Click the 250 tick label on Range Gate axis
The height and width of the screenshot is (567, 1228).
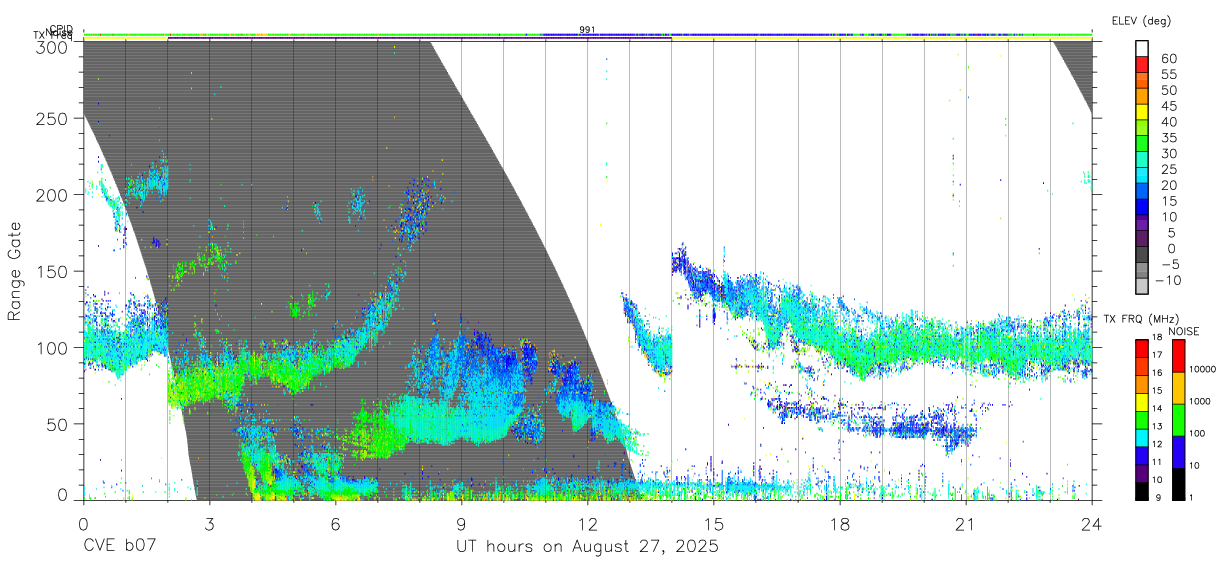pos(52,118)
